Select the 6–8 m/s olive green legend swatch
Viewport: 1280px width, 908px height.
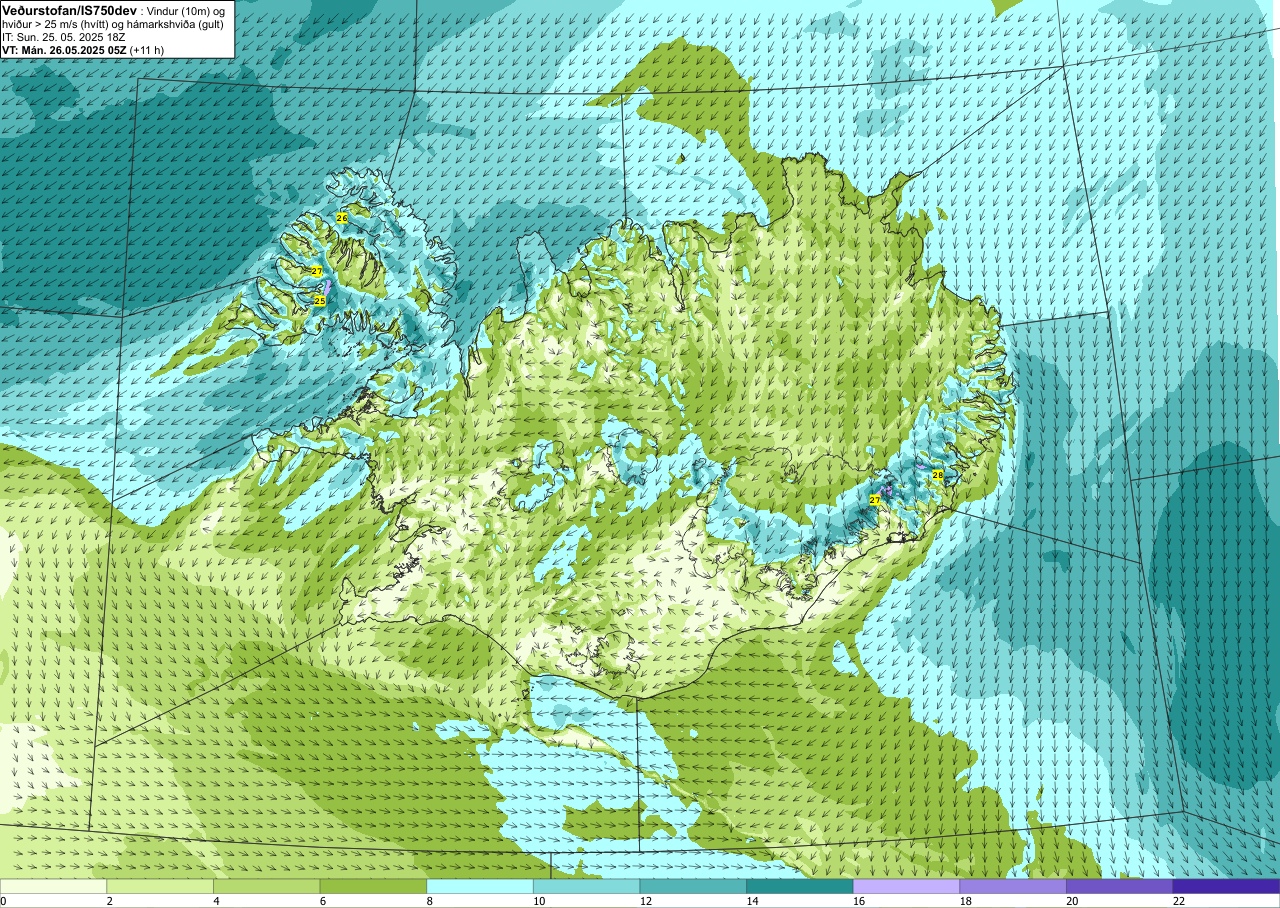pyautogui.click(x=373, y=886)
